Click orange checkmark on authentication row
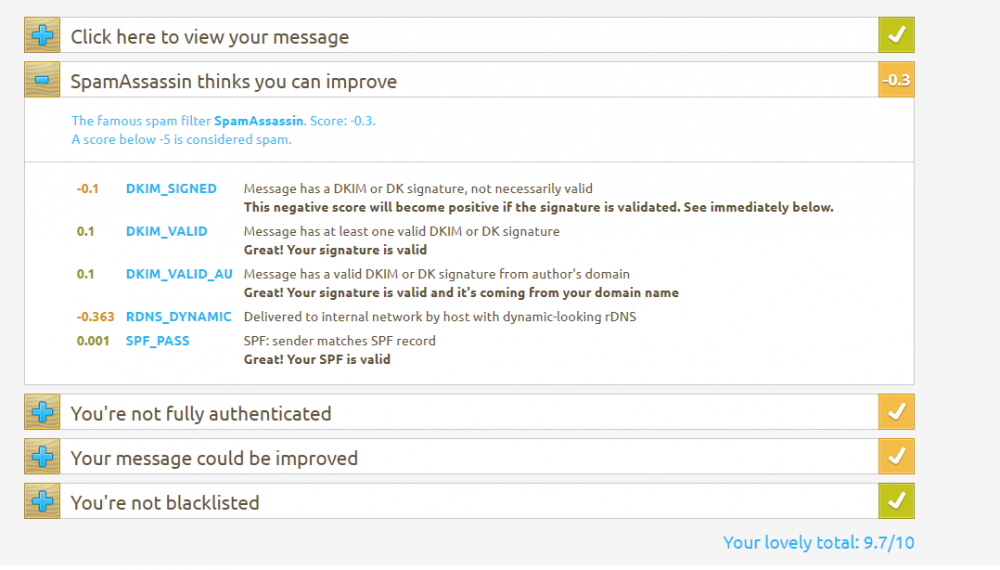The image size is (1000, 570). [x=896, y=412]
